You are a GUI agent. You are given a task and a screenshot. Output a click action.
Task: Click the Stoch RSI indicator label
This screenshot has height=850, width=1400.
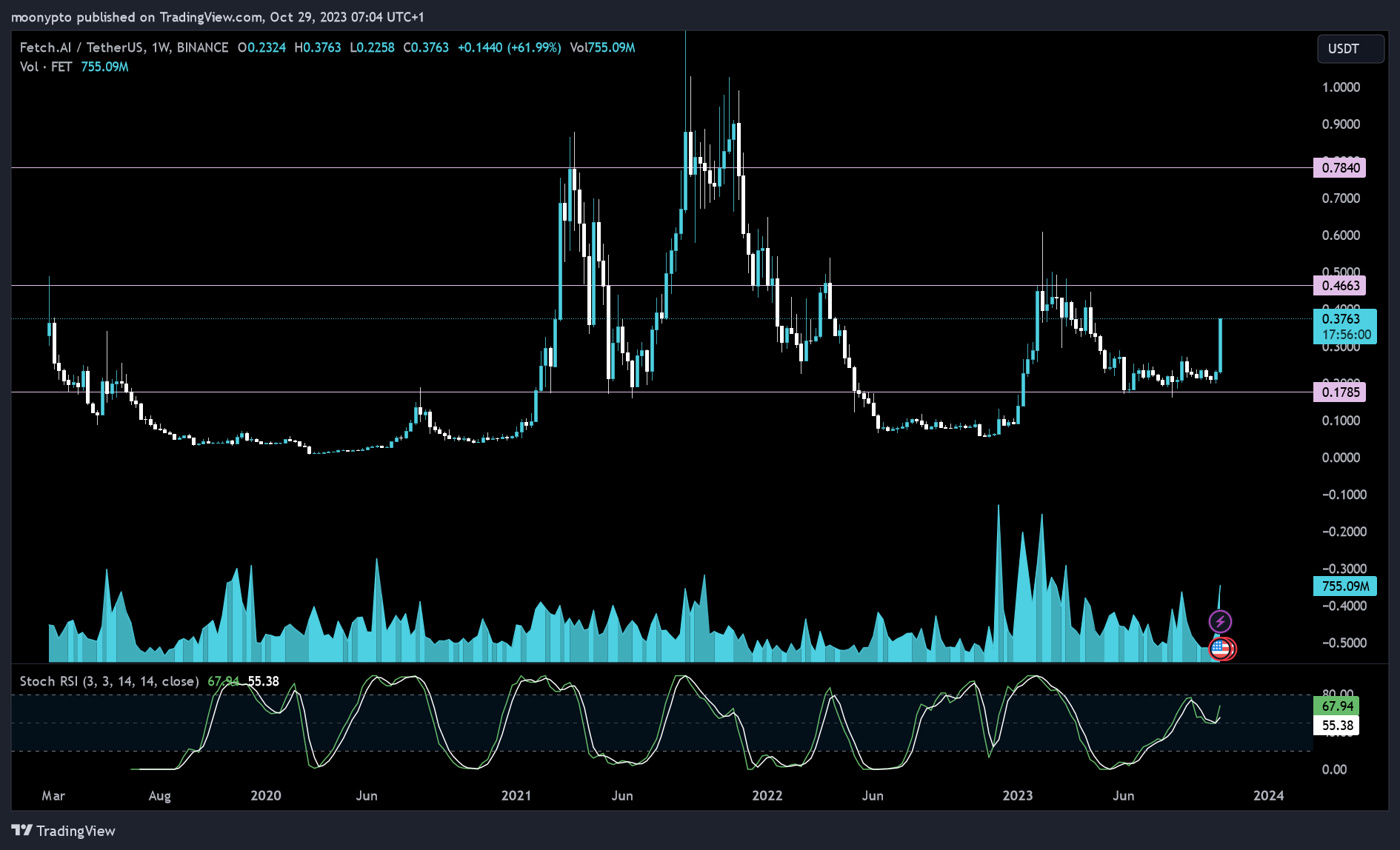[x=109, y=681]
